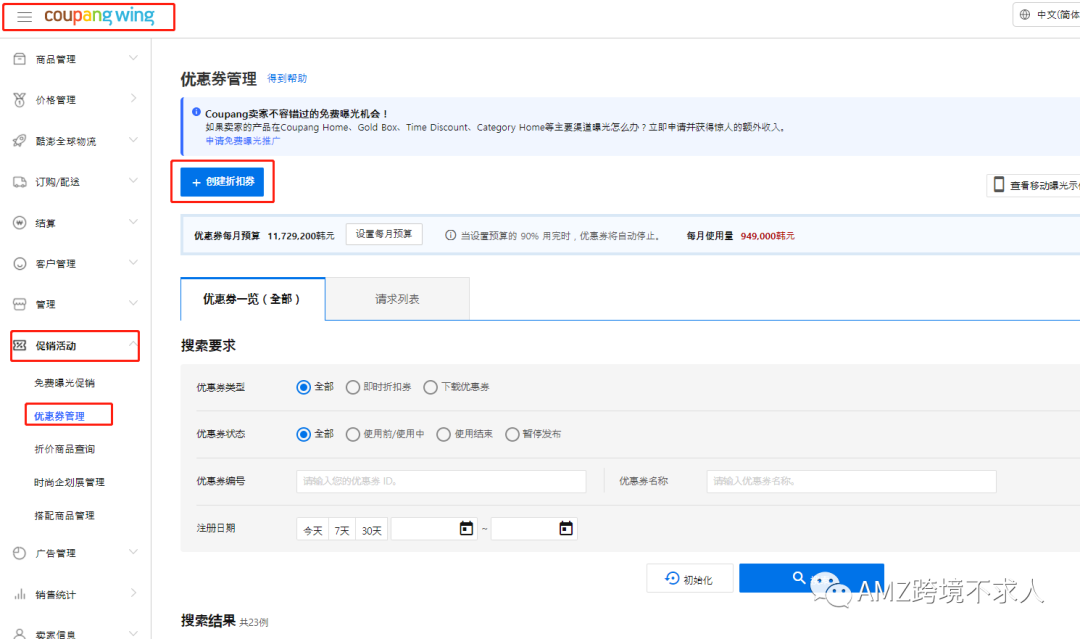This screenshot has height=639, width=1080.
Task: Click the 7天 date shortcut
Action: [x=342, y=530]
